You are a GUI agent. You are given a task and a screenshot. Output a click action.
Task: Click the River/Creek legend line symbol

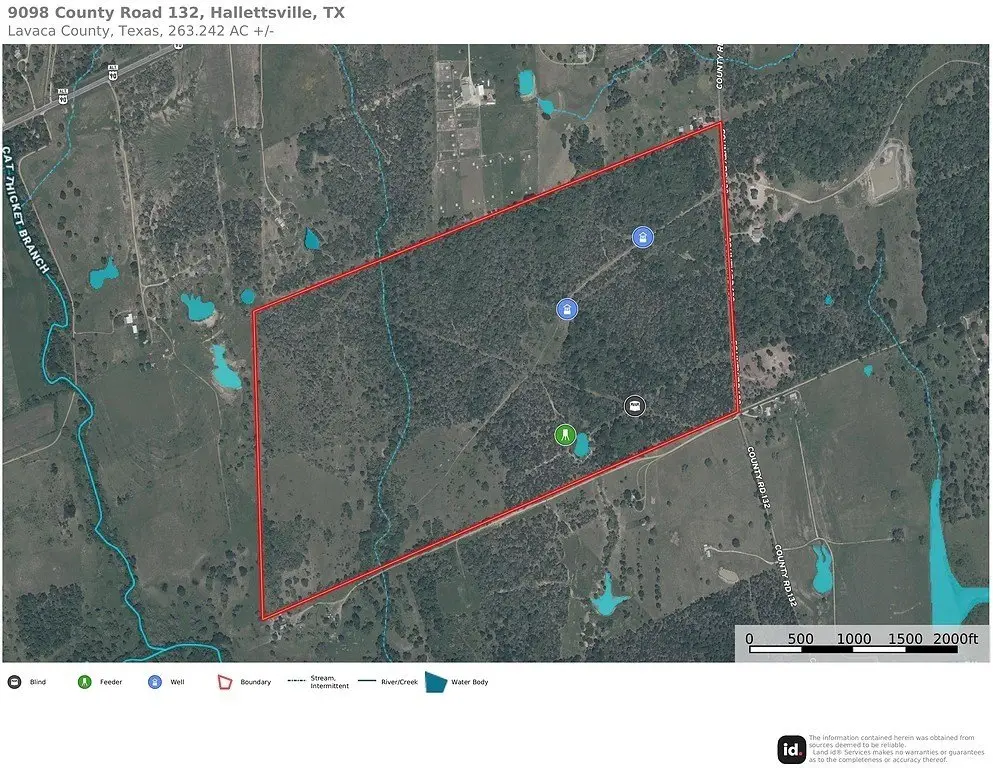pos(367,681)
